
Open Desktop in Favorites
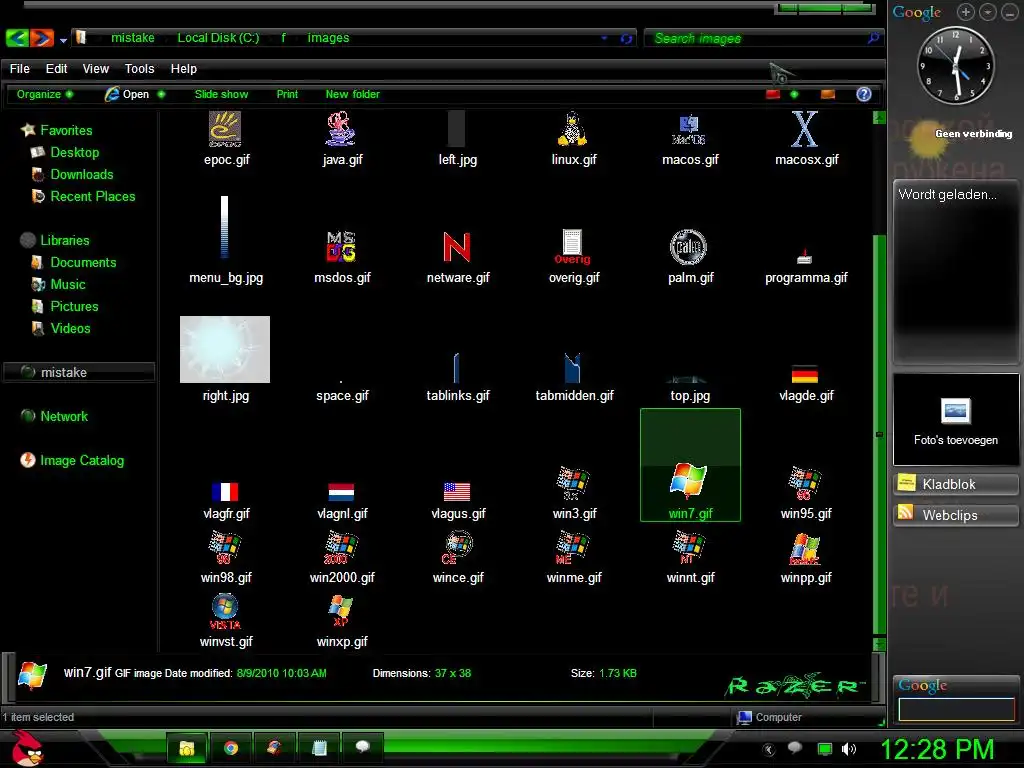[x=74, y=152]
